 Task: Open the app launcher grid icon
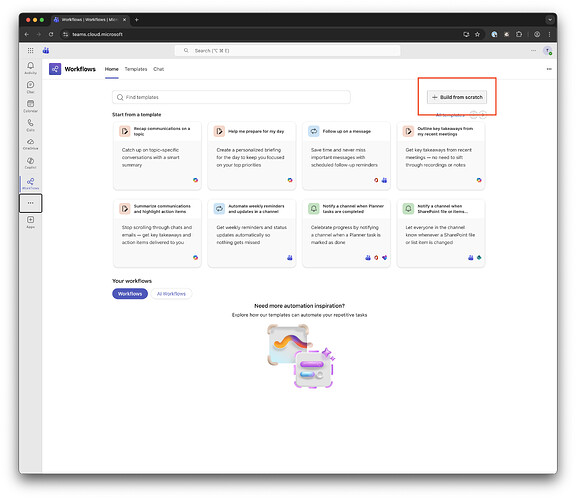coord(30,51)
